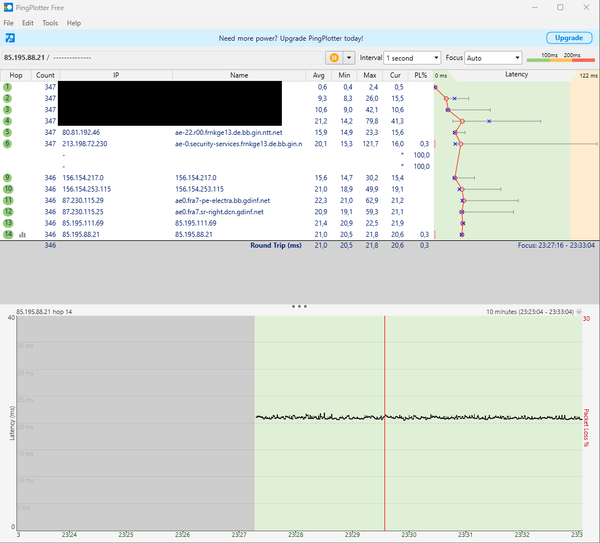The height and width of the screenshot is (543, 600).
Task: Select hop 5 green circle icon
Action: [x=7, y=132]
